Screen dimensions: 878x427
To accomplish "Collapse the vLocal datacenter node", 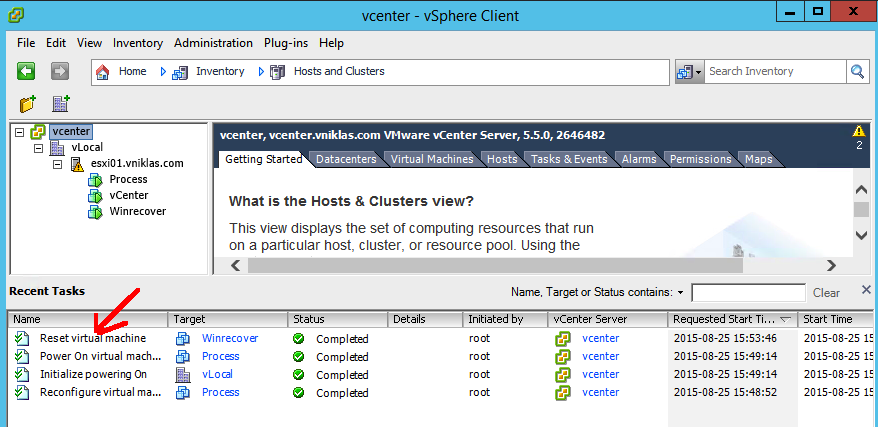I will 39,148.
